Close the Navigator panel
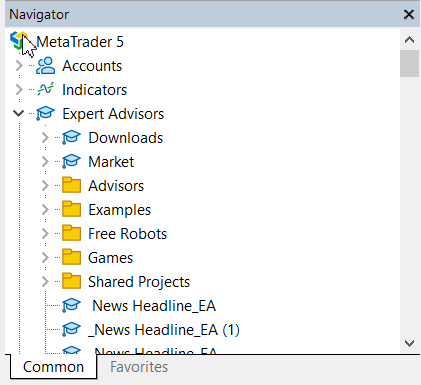This screenshot has width=421, height=385. coord(409,14)
